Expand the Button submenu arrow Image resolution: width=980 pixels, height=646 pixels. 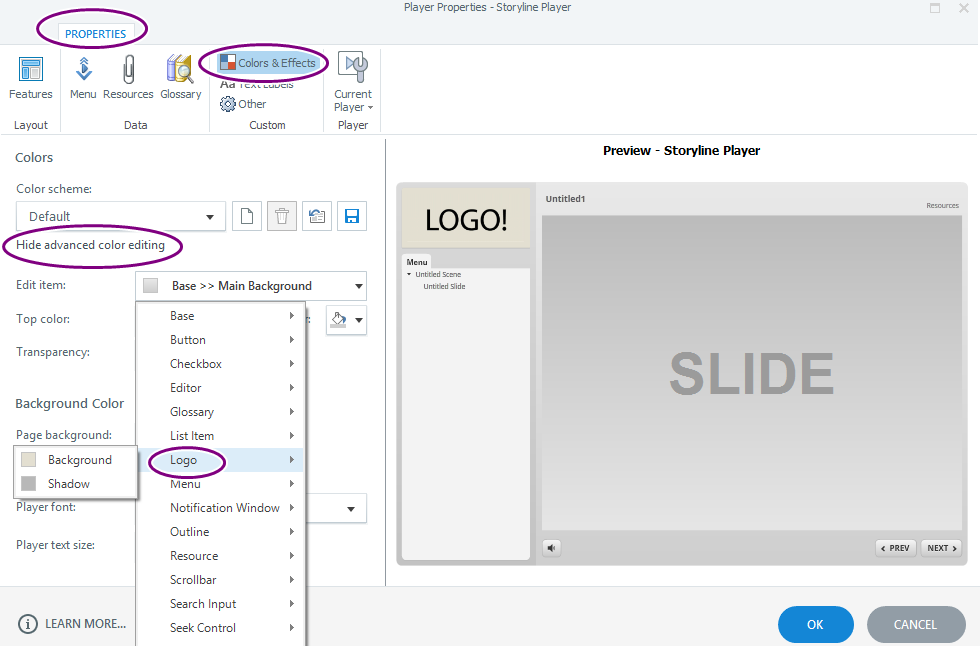point(291,340)
